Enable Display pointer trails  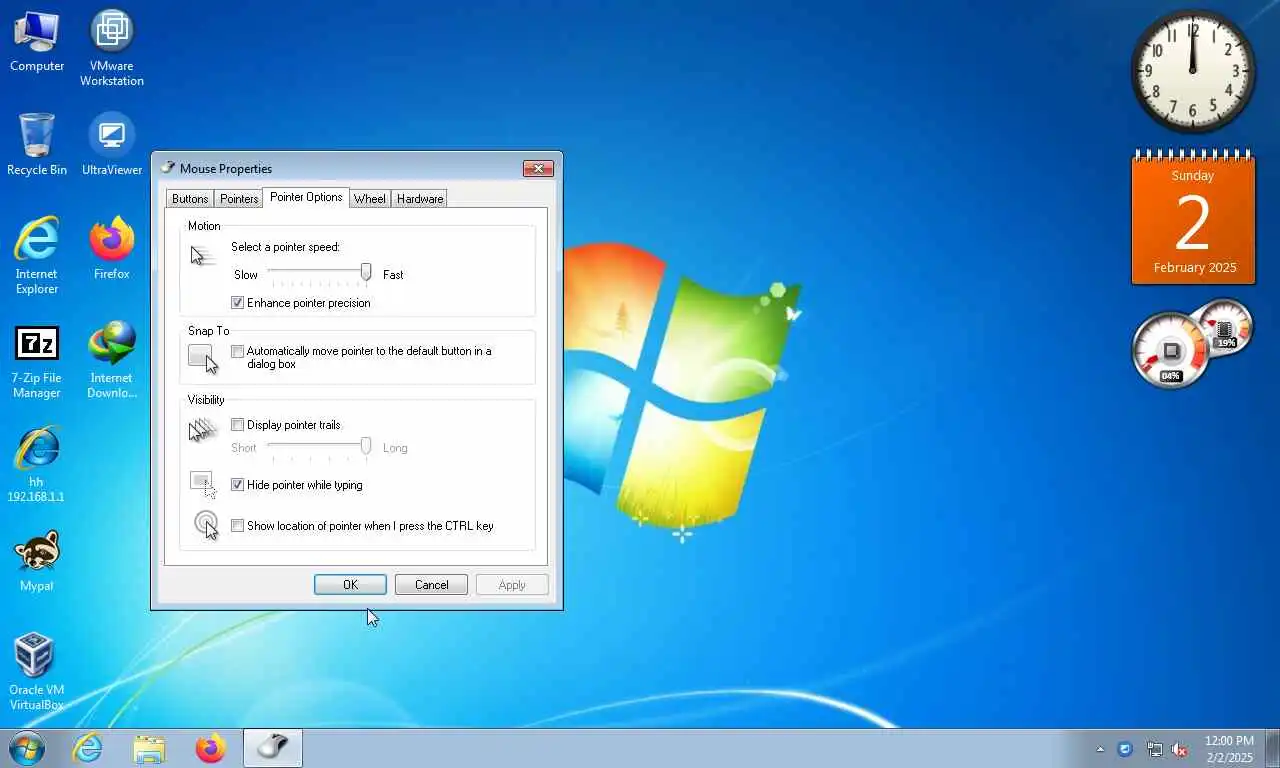pos(238,425)
